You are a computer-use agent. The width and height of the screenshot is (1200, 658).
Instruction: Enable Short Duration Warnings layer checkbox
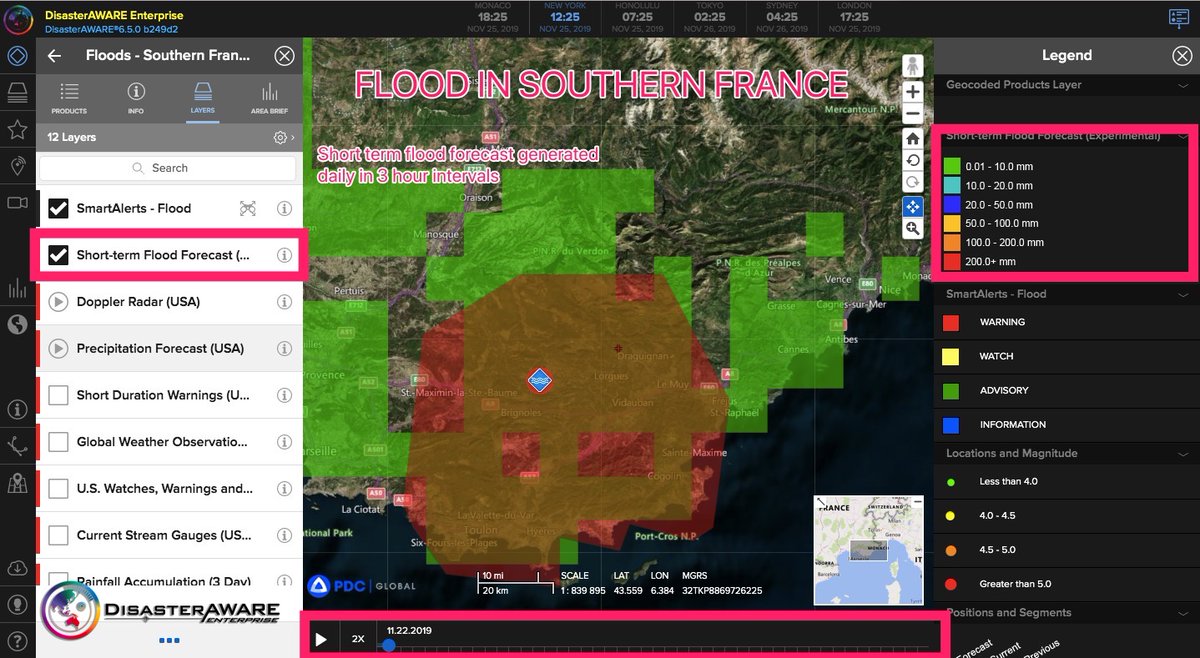[58, 395]
